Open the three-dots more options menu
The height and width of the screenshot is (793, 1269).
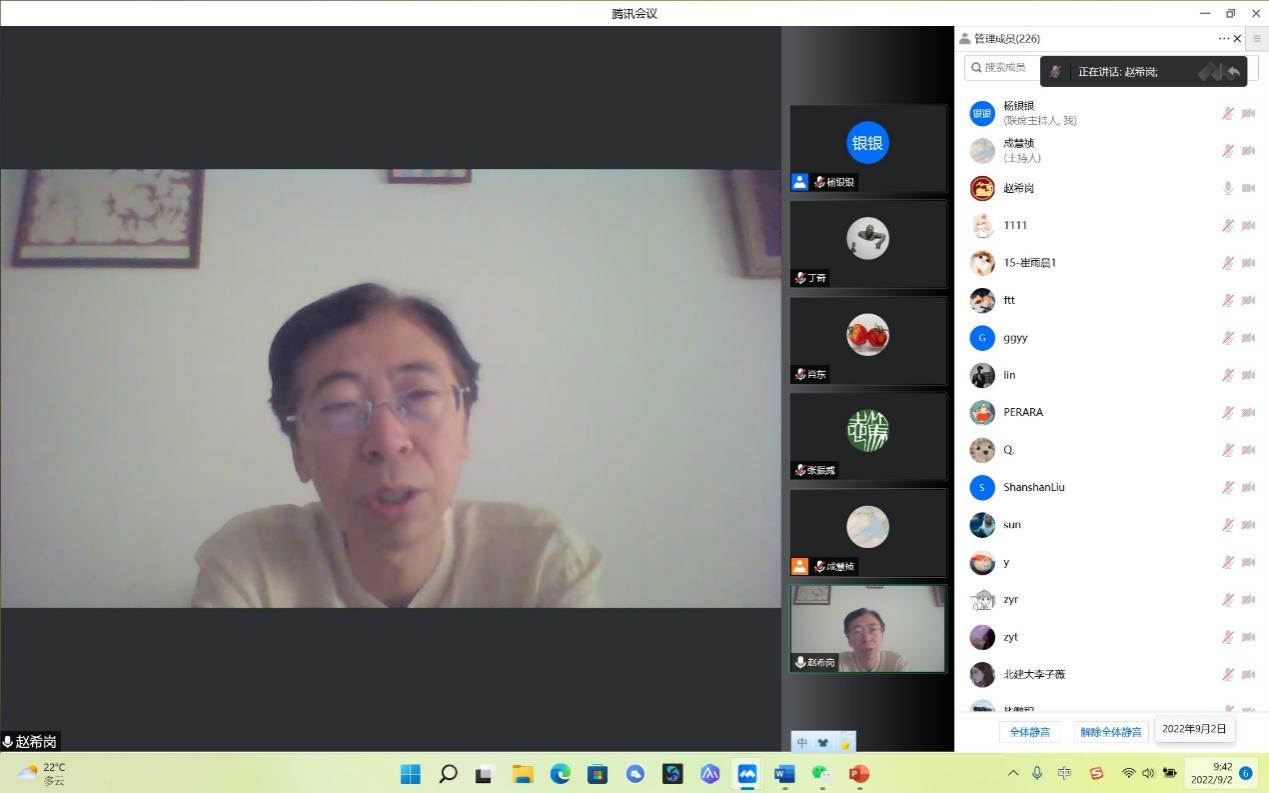click(x=1223, y=39)
